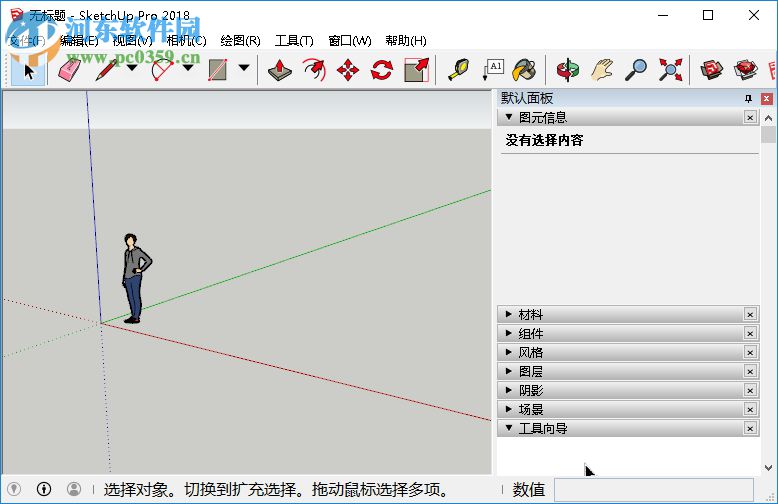Click the human figure in the viewport
The width and height of the screenshot is (778, 504).
[x=136, y=278]
